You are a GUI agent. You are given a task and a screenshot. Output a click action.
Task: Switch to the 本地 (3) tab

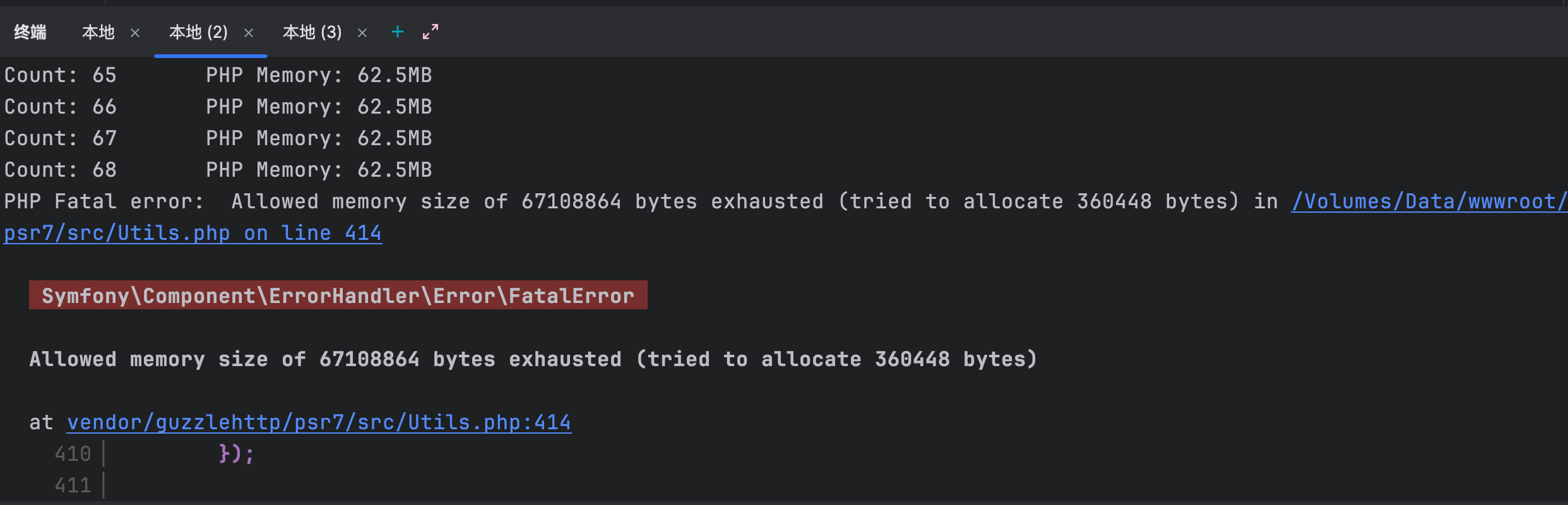click(x=312, y=32)
